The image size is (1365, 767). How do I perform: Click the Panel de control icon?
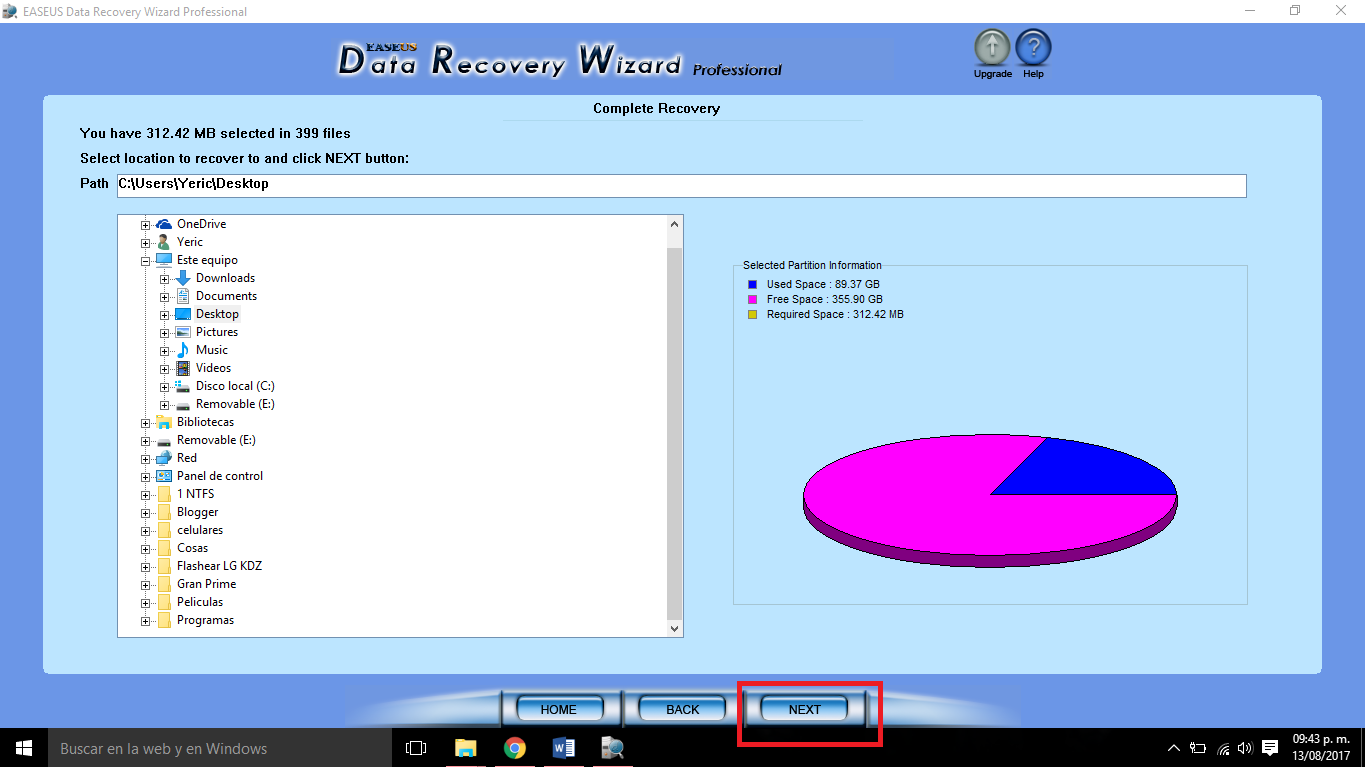(164, 476)
